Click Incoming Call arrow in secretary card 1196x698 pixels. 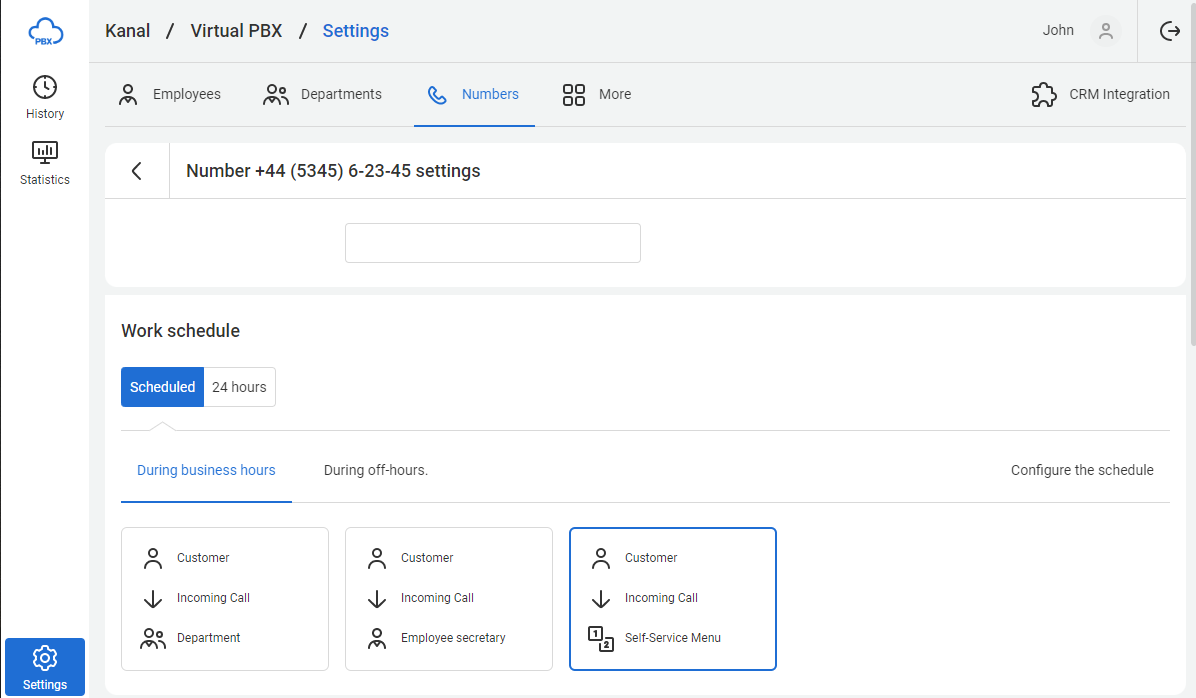[377, 598]
